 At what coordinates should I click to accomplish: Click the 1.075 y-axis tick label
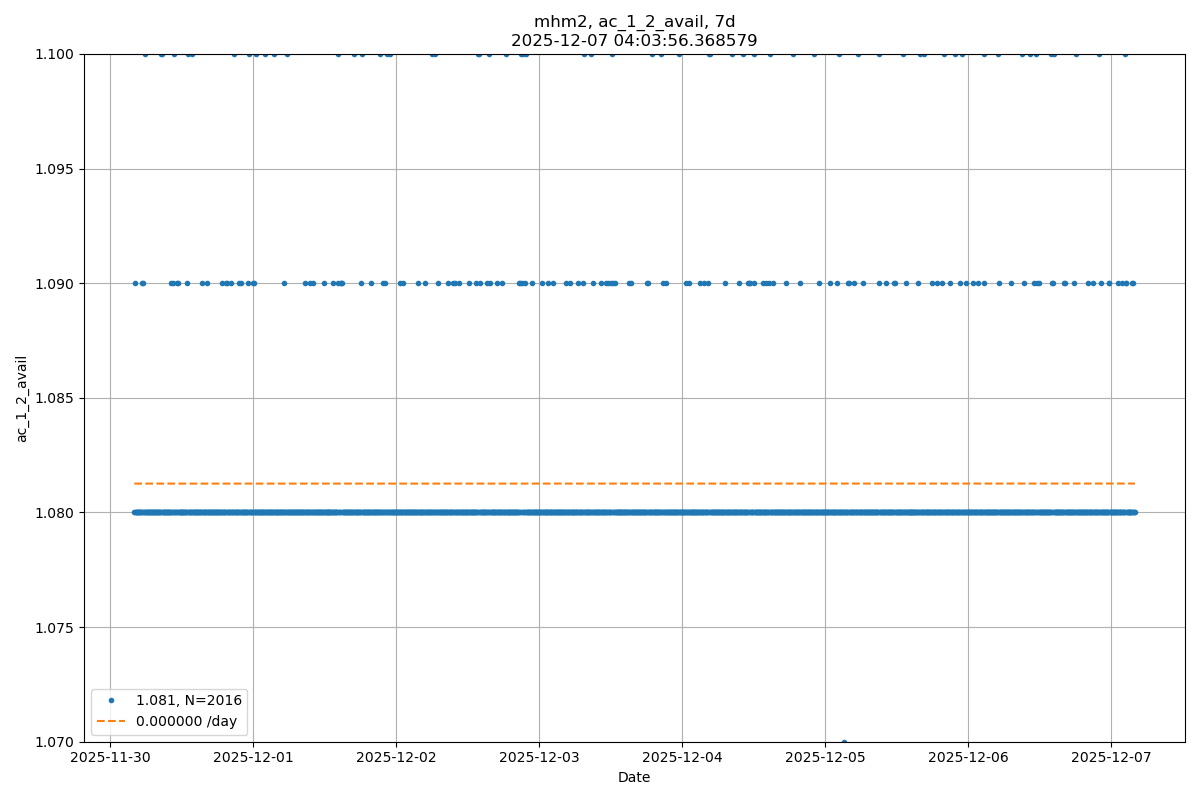[56, 628]
